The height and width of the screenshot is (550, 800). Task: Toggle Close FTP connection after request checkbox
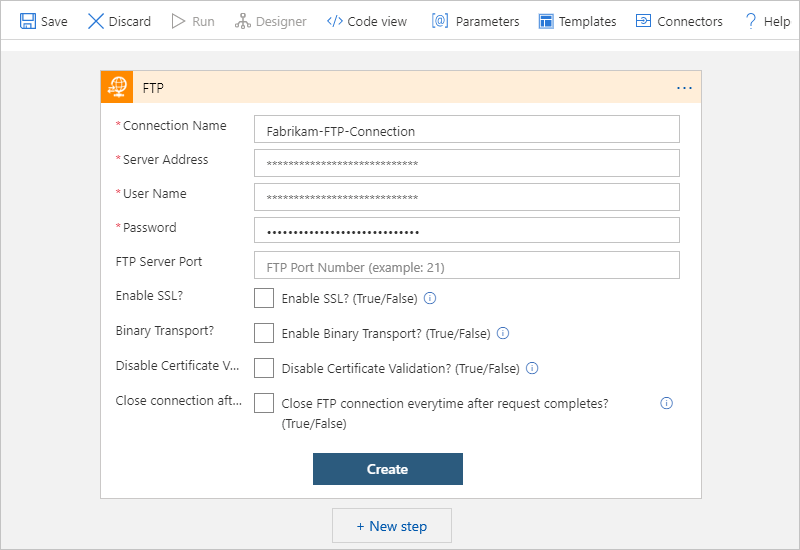click(264, 403)
